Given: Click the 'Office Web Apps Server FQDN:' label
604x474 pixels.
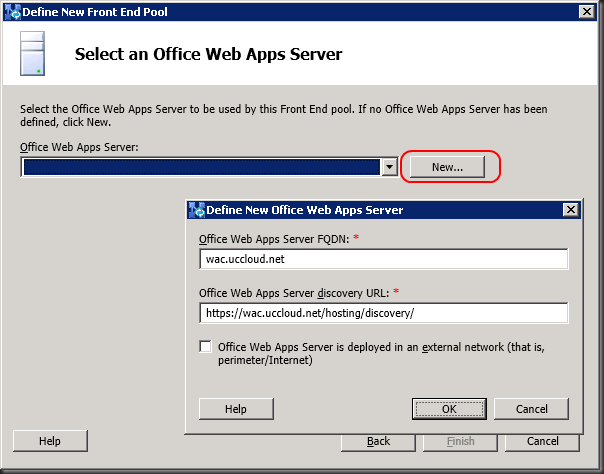Looking at the screenshot, I should [274, 239].
